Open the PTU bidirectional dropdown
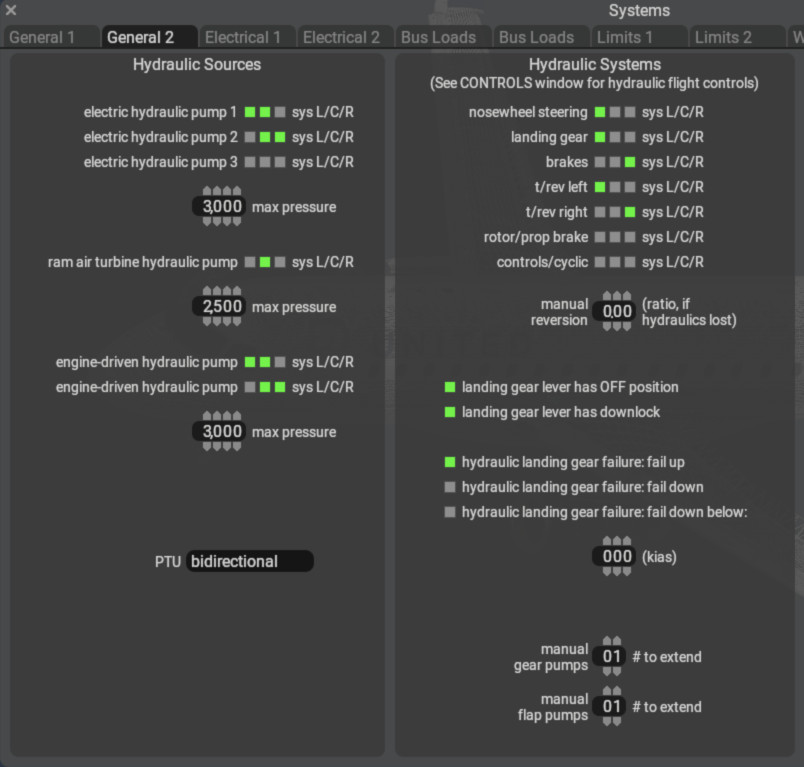Viewport: 804px width, 767px height. click(x=249, y=561)
